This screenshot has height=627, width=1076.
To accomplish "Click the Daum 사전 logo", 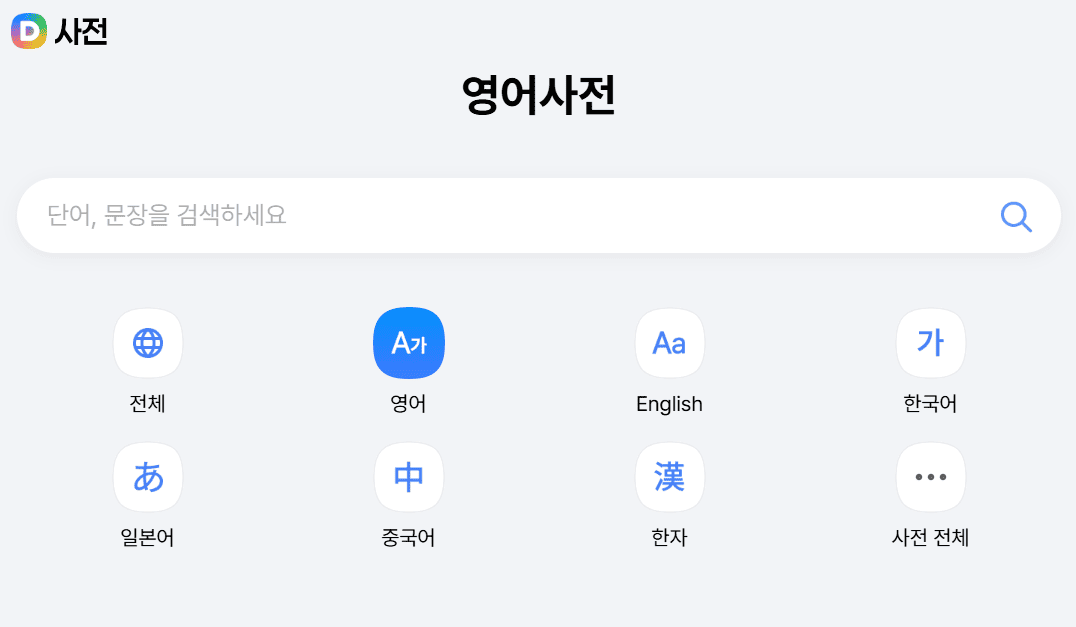I will (x=26, y=31).
